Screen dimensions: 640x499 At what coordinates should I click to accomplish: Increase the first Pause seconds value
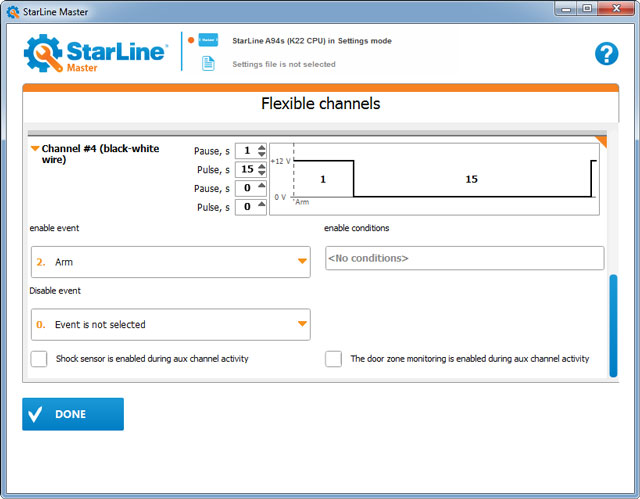(262, 147)
